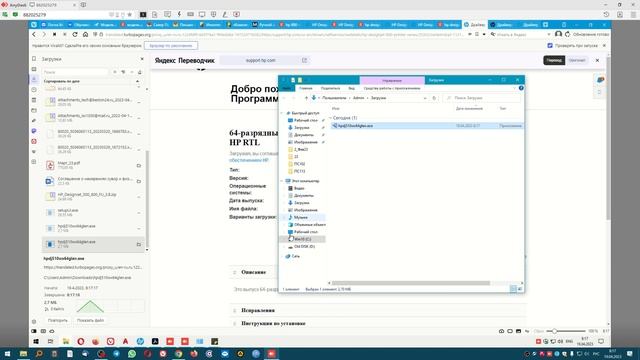Image resolution: width=640 pixels, height=360 pixels.
Task: Open Explorer address bar history dropdown
Action: coord(425,98)
